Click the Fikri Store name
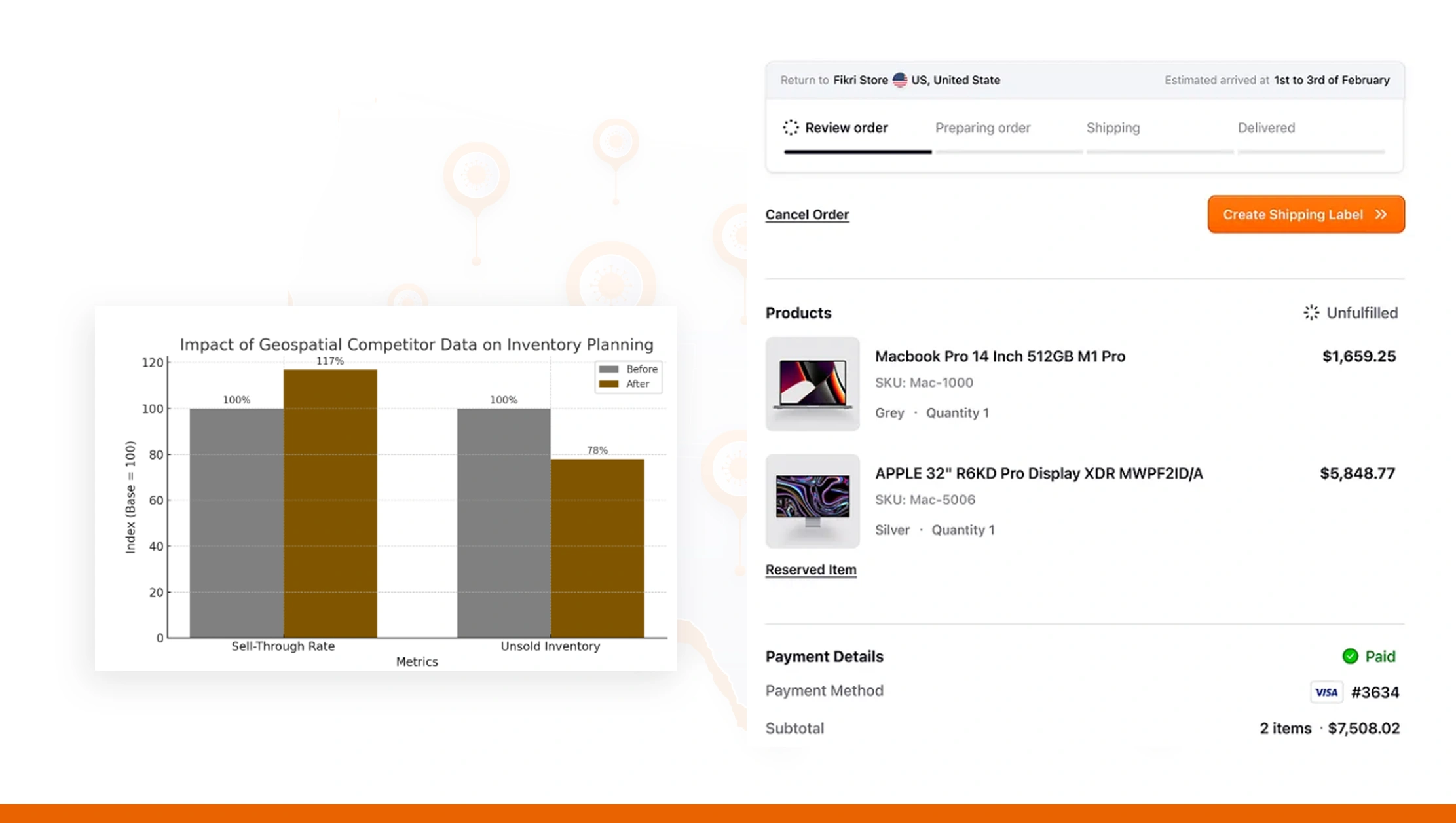This screenshot has width=1456, height=823. [861, 80]
